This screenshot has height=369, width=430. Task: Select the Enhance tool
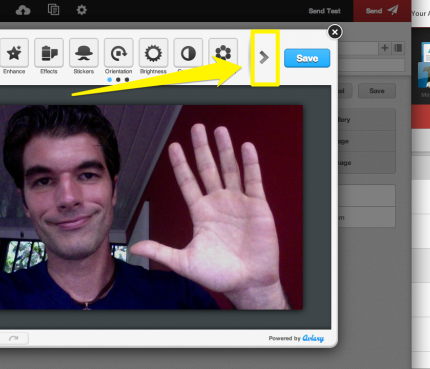[x=14, y=53]
